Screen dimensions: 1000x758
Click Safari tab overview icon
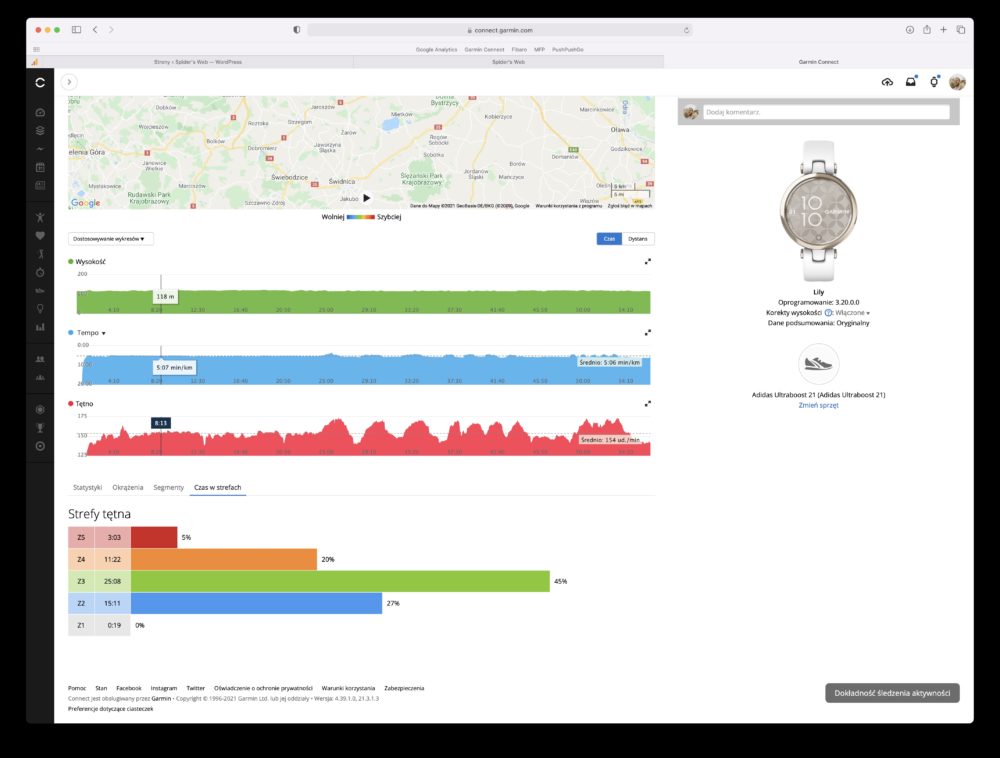click(960, 29)
